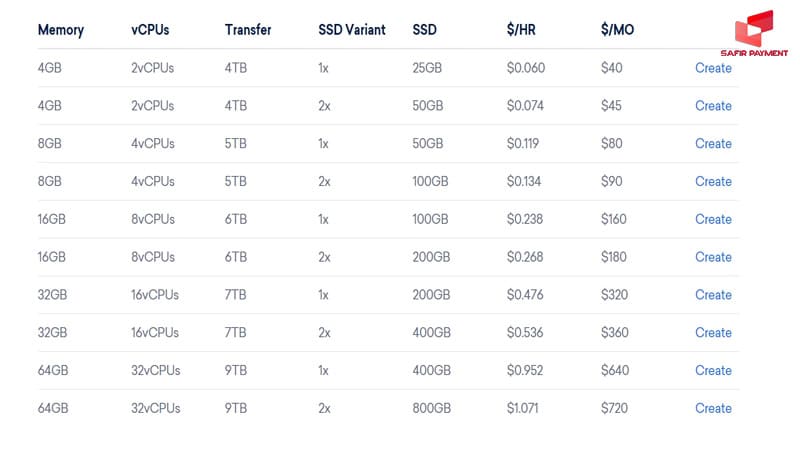
Task: Create the 16GB 2x SSD $180 plan
Action: (x=713, y=257)
